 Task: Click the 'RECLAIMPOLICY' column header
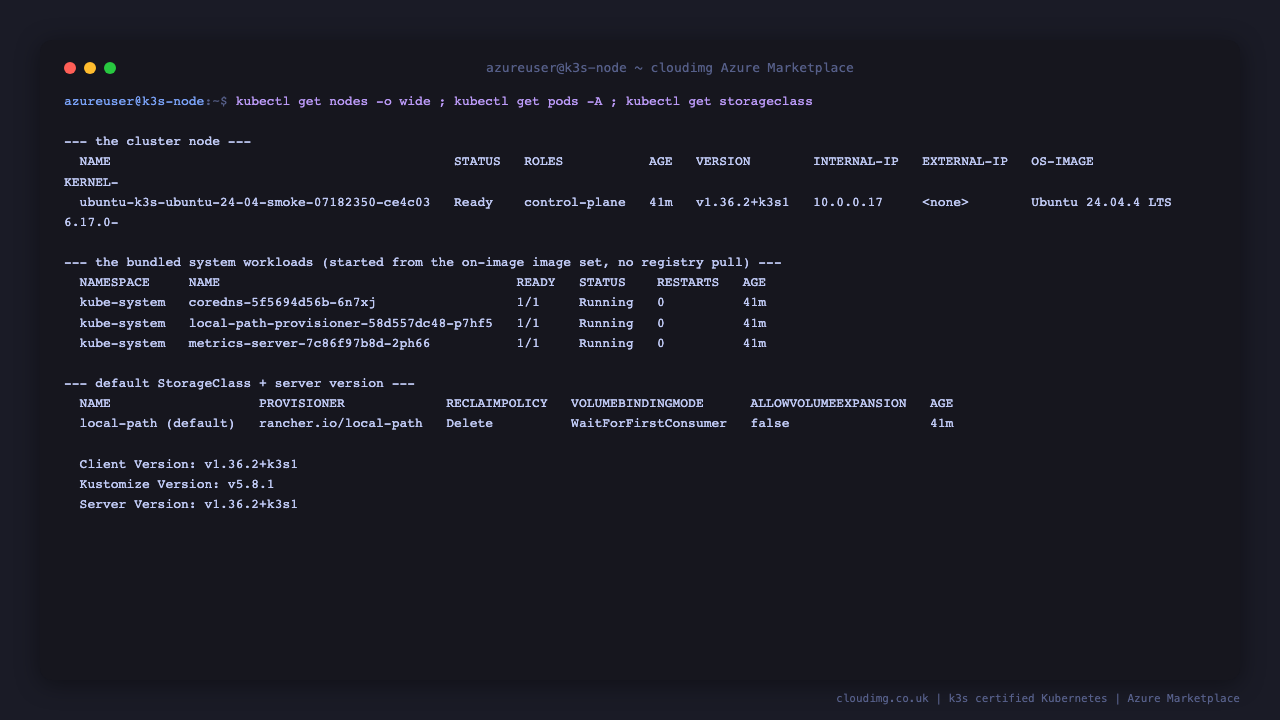(497, 404)
